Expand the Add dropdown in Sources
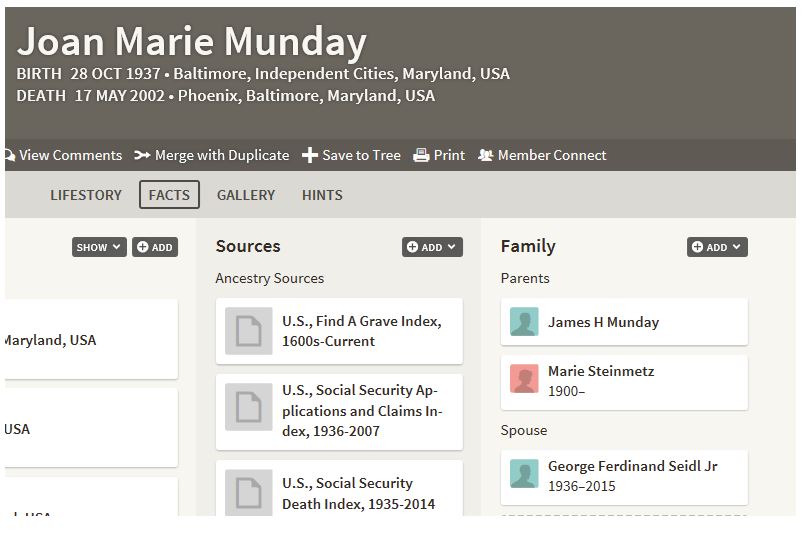This screenshot has height=536, width=805. 432,247
